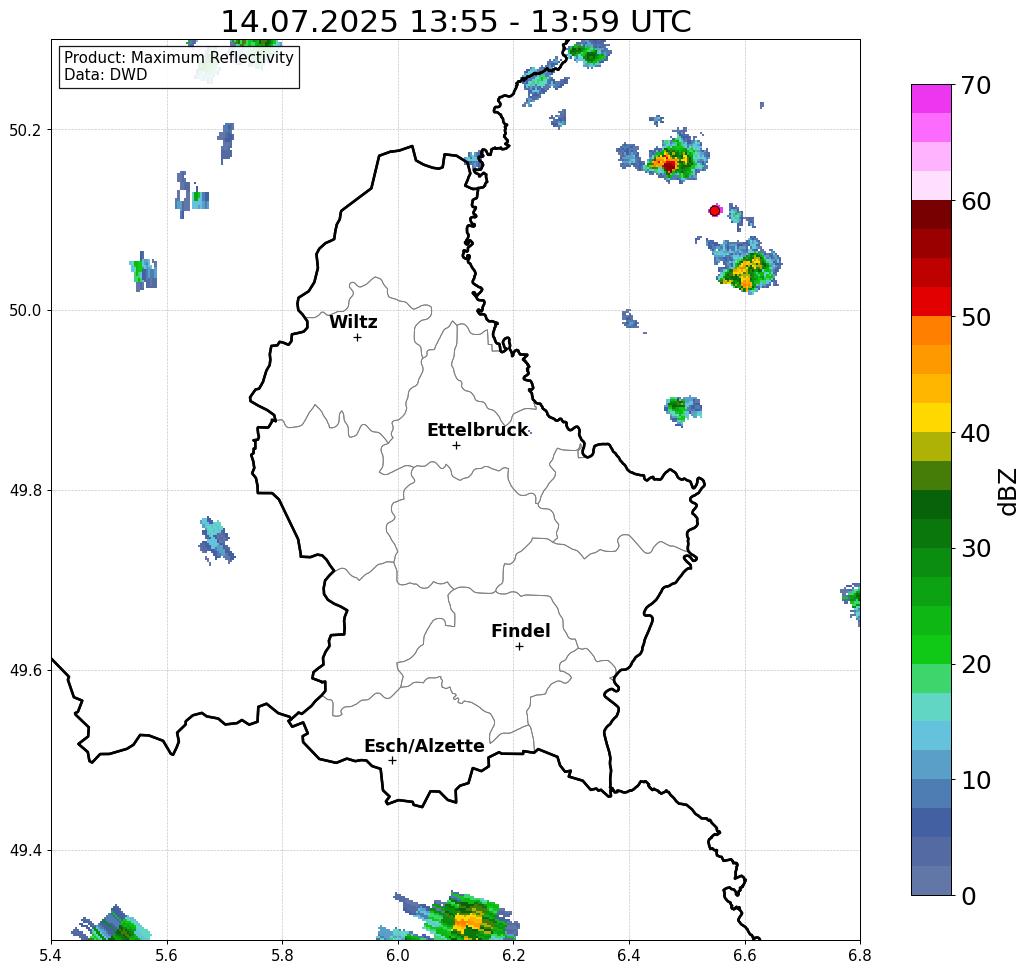1029x973 pixels.
Task: Click the colorbar tick label 0
Action: pyautogui.click(x=969, y=896)
